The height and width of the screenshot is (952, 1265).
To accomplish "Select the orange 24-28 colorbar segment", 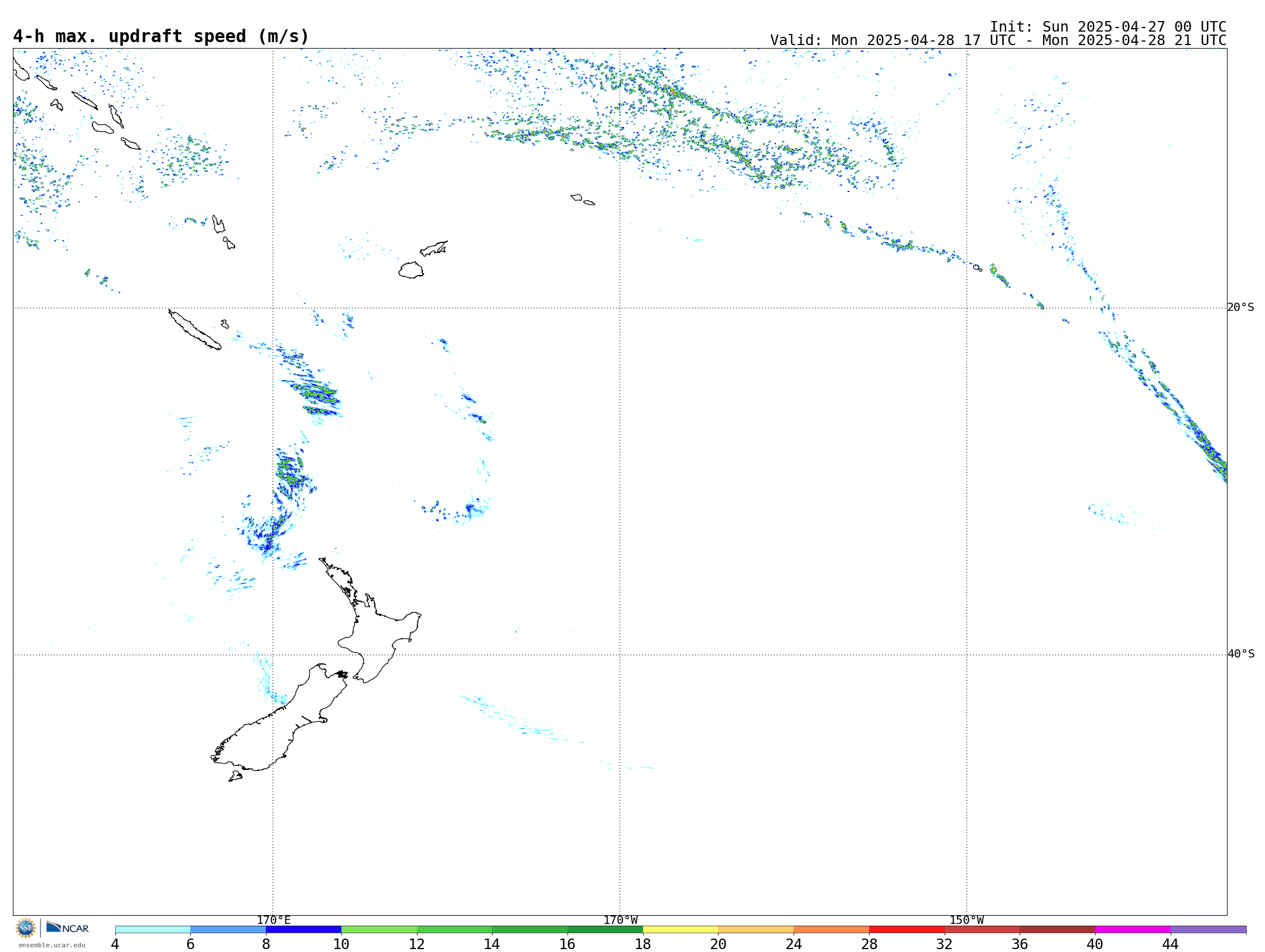I will click(x=832, y=930).
